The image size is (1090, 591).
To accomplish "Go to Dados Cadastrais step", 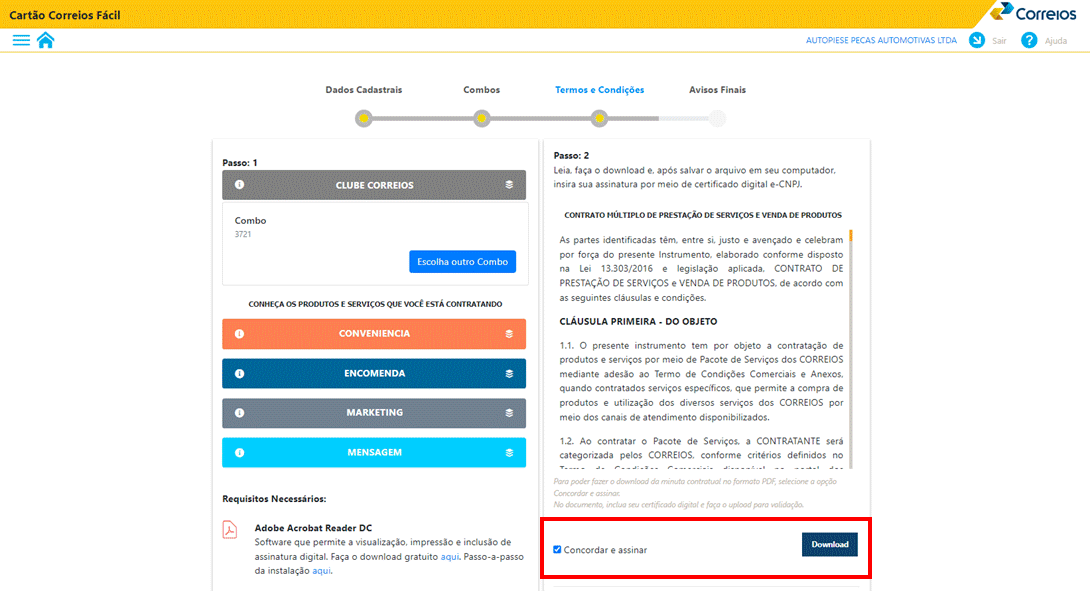I will coord(364,90).
